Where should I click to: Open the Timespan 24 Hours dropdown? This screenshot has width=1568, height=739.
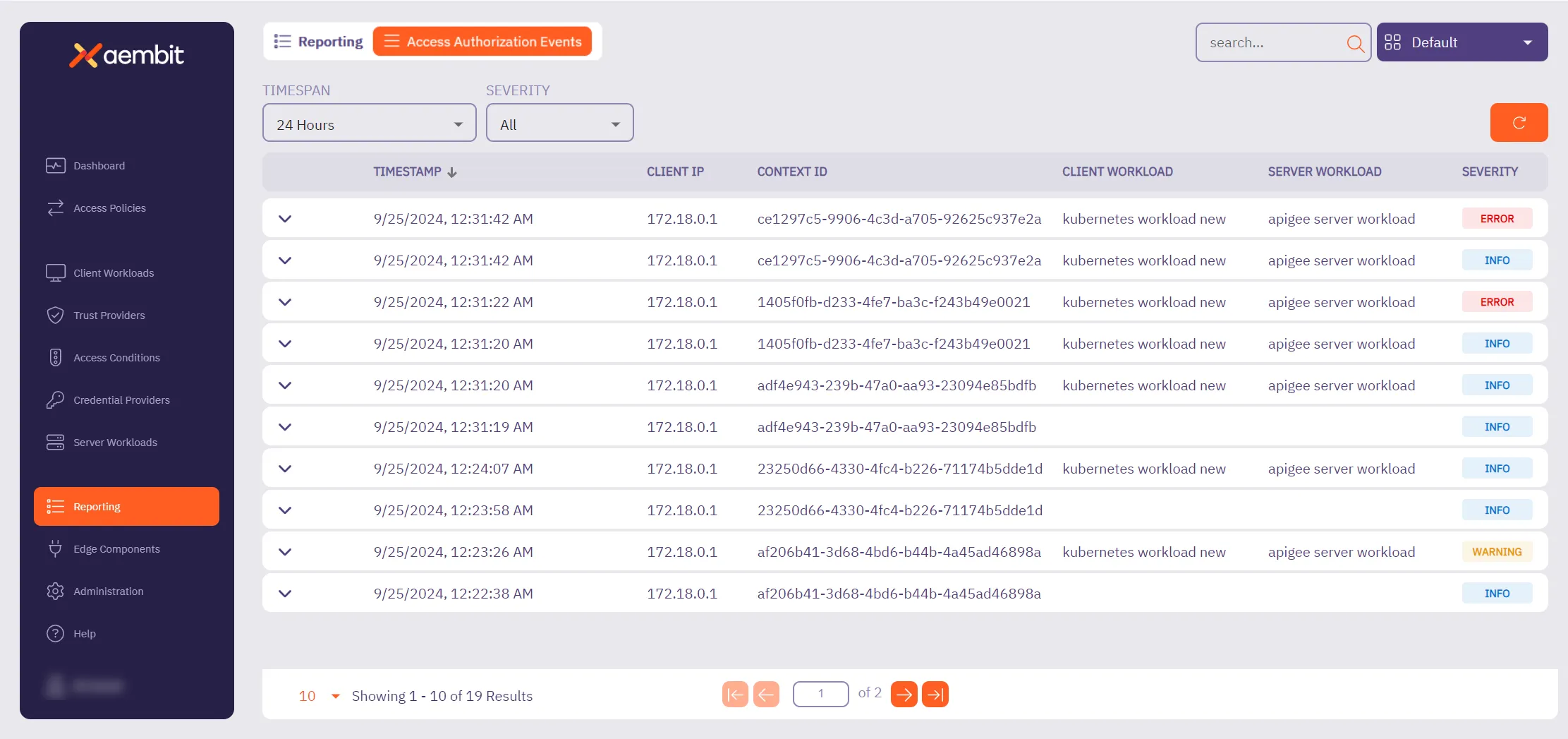coord(370,124)
